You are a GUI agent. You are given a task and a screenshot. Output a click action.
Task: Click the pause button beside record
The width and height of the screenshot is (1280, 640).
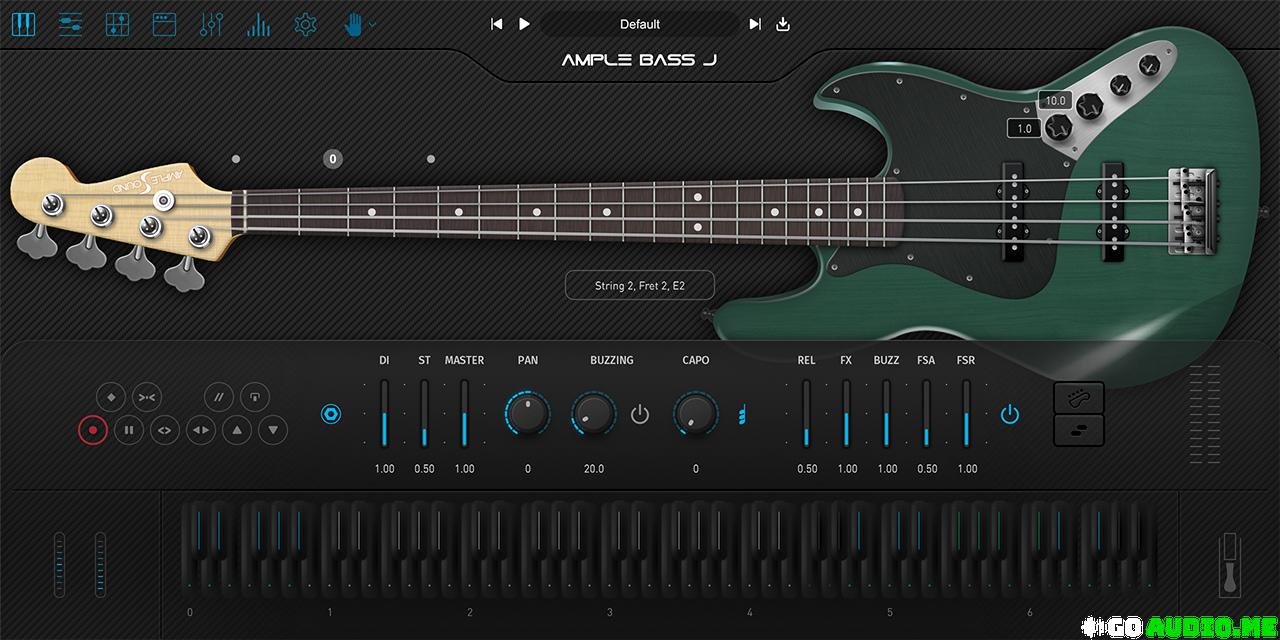coord(129,431)
